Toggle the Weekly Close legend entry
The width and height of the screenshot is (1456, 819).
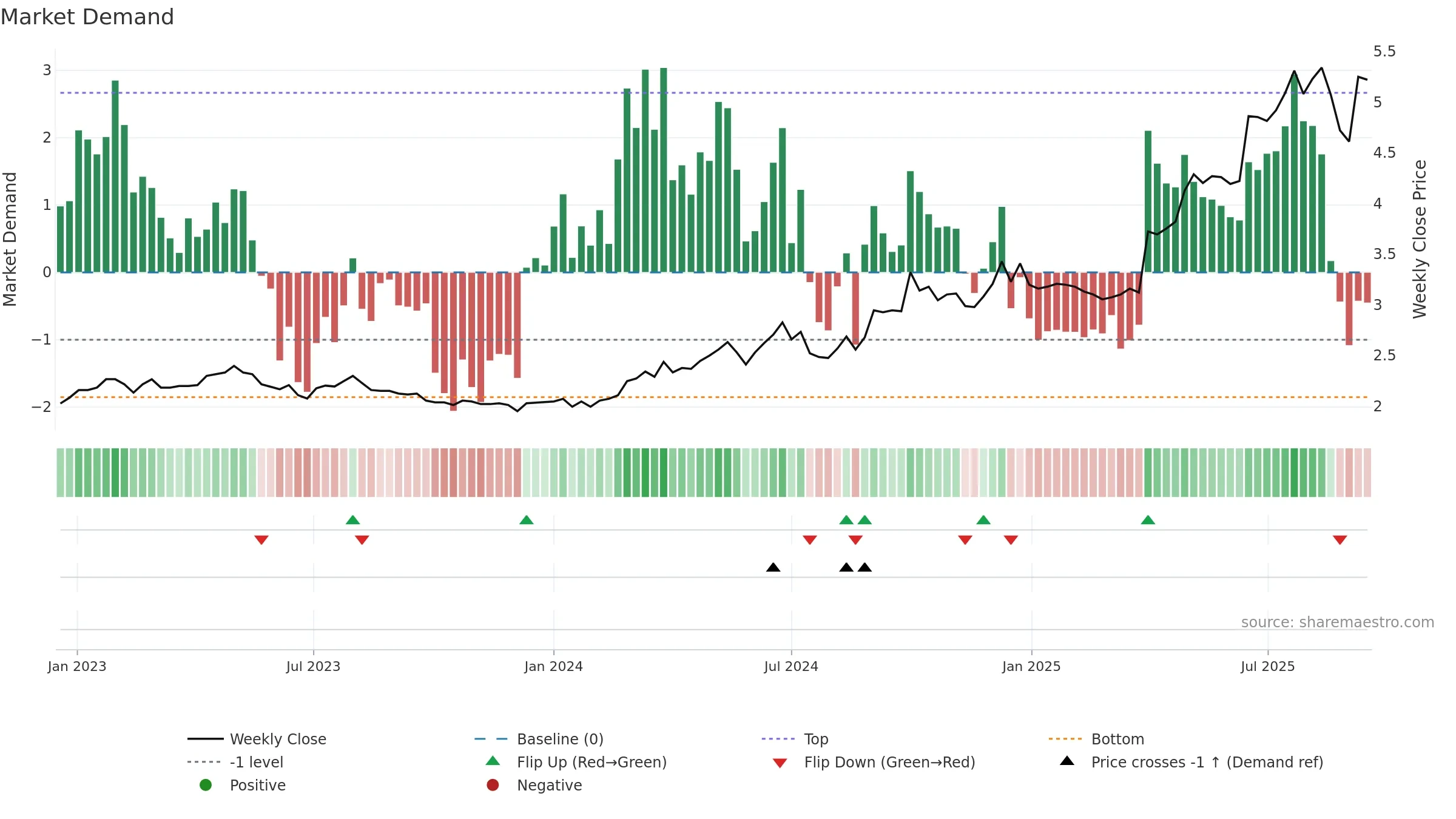[x=257, y=739]
